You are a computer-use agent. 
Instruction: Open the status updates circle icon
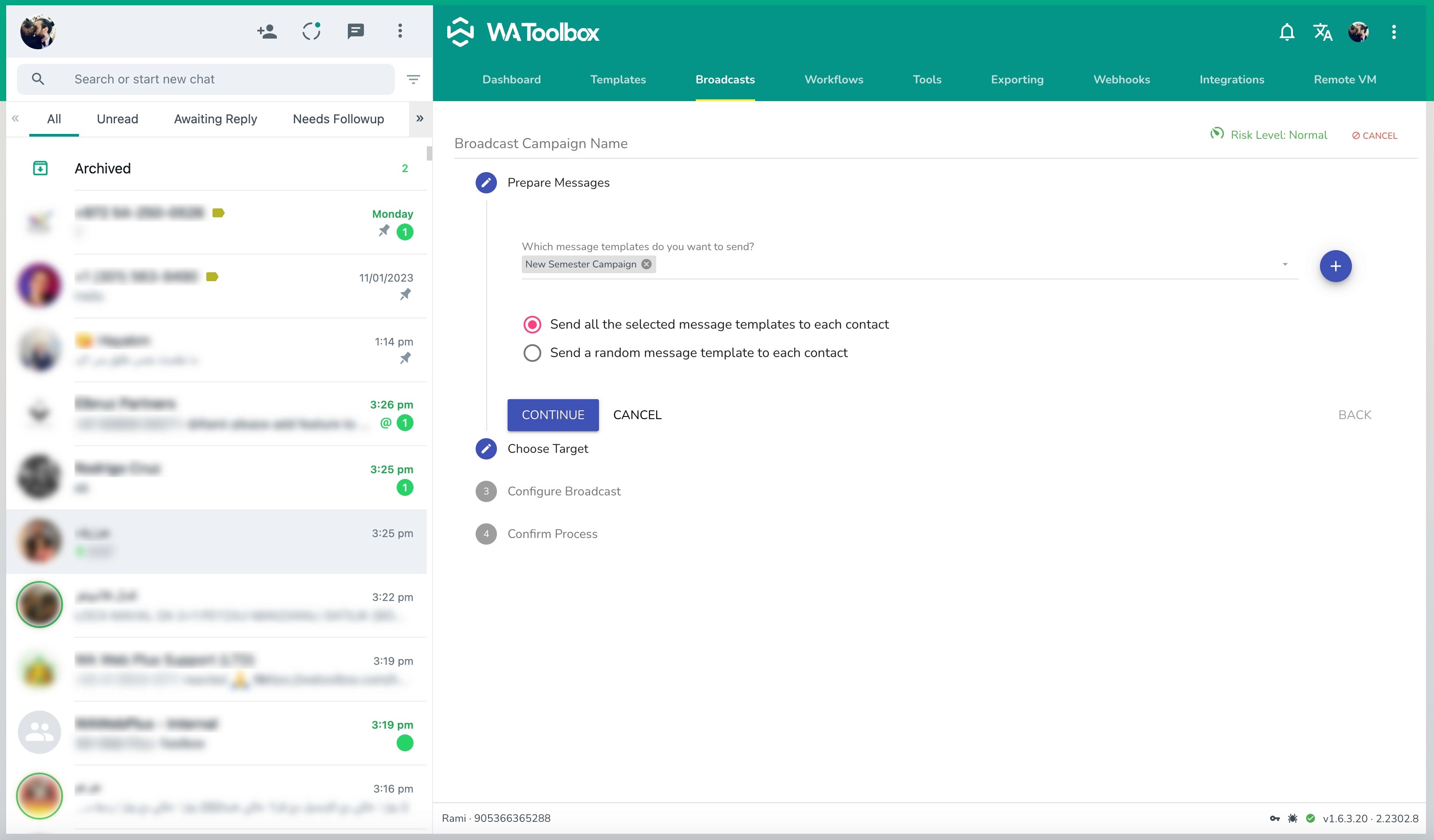click(311, 31)
